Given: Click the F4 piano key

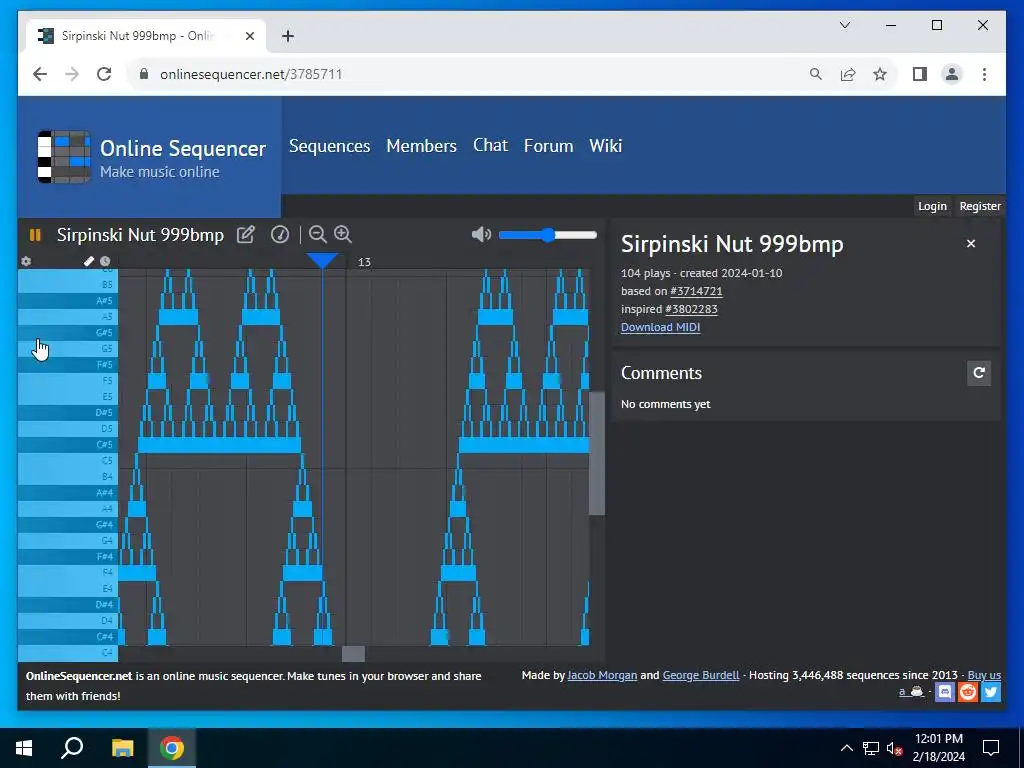Looking at the screenshot, I should 67,573.
